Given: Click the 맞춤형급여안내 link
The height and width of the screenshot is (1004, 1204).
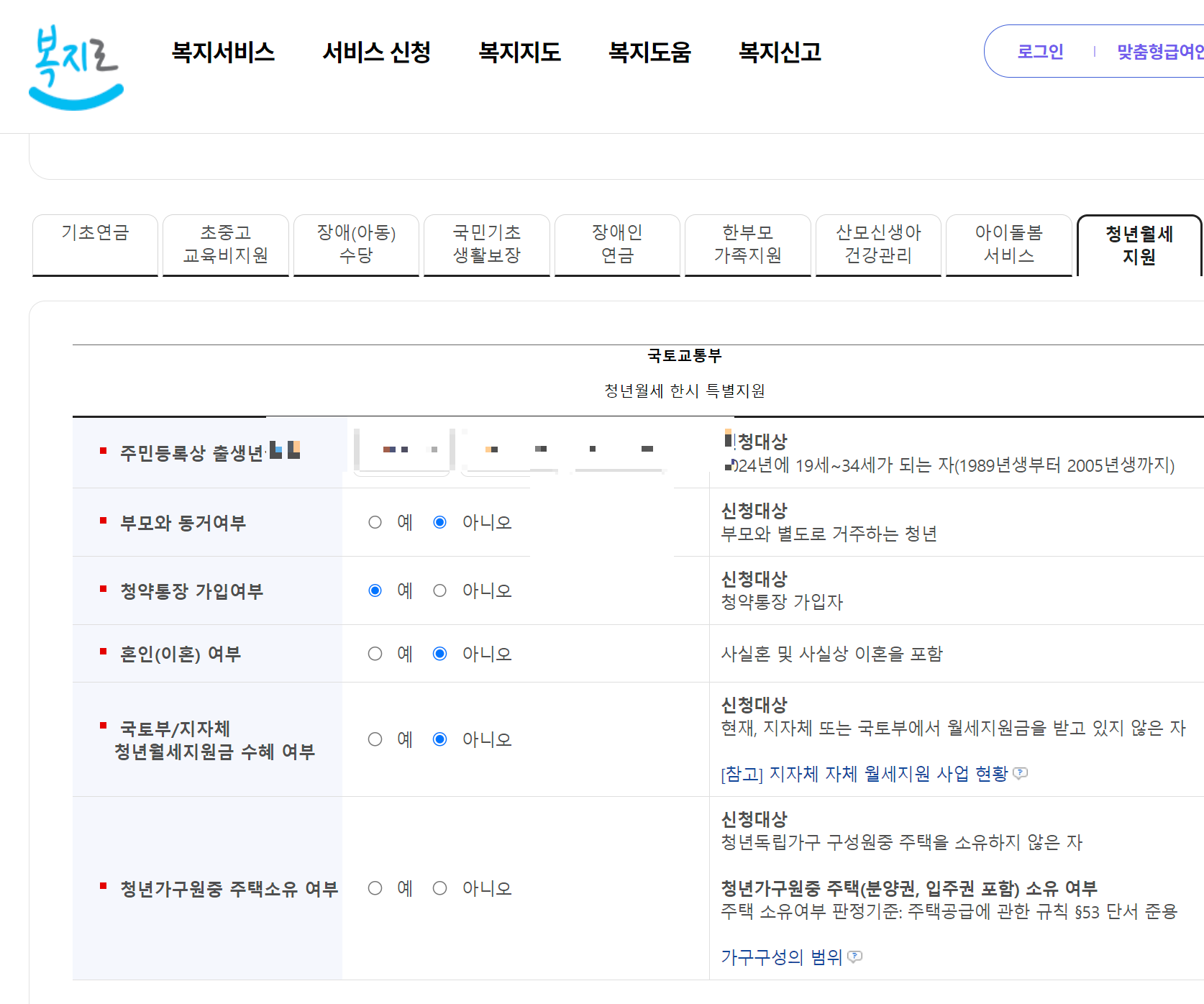Looking at the screenshot, I should pos(1160,52).
